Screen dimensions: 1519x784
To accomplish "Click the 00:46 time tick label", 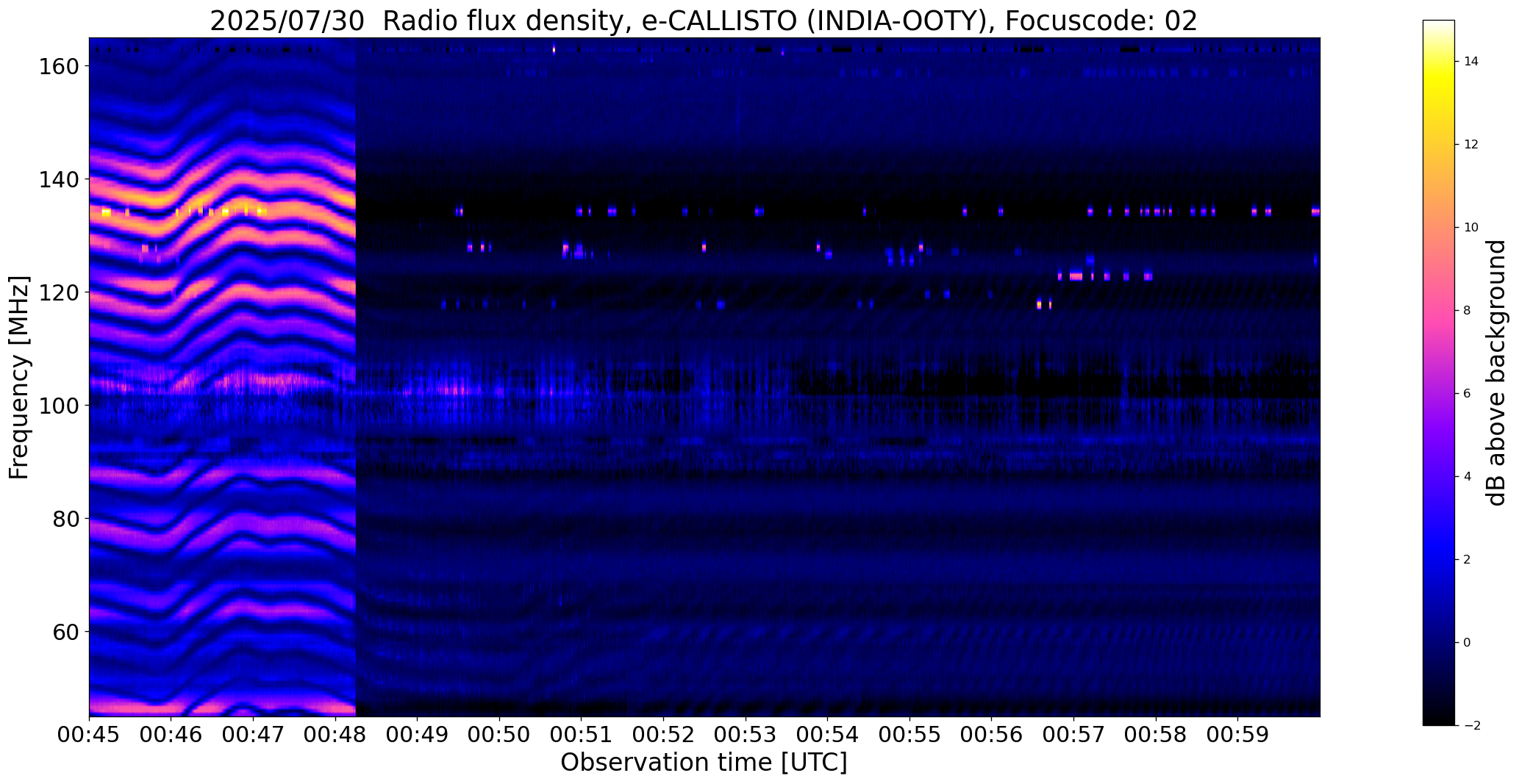I will click(x=171, y=734).
